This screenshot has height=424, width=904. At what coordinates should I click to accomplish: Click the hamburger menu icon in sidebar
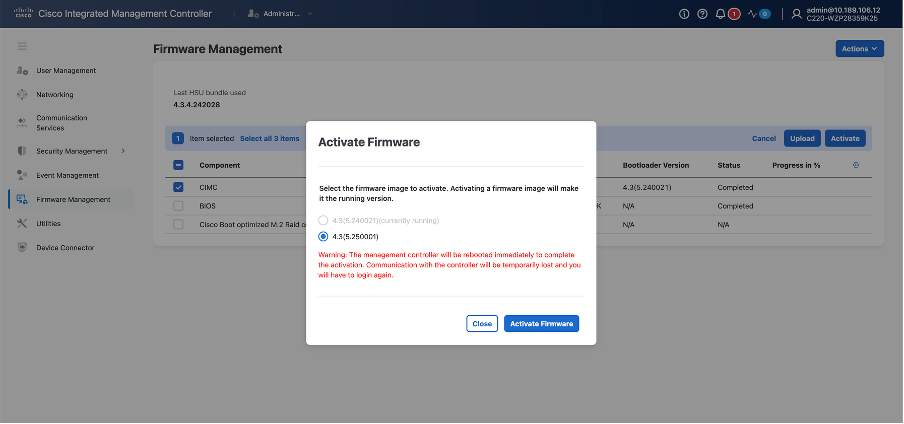tap(23, 47)
